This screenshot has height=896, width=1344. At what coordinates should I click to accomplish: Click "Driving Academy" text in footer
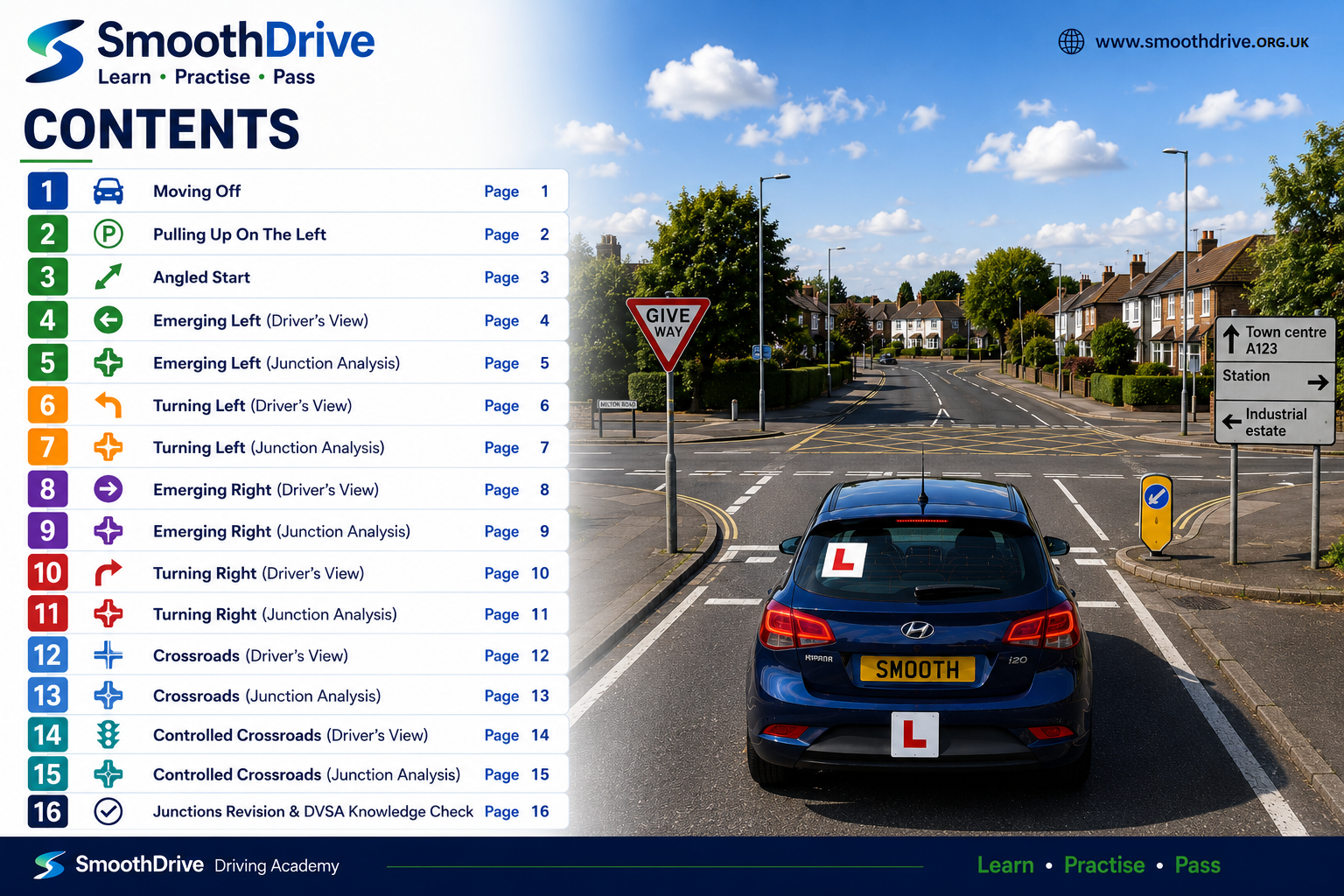point(276,865)
